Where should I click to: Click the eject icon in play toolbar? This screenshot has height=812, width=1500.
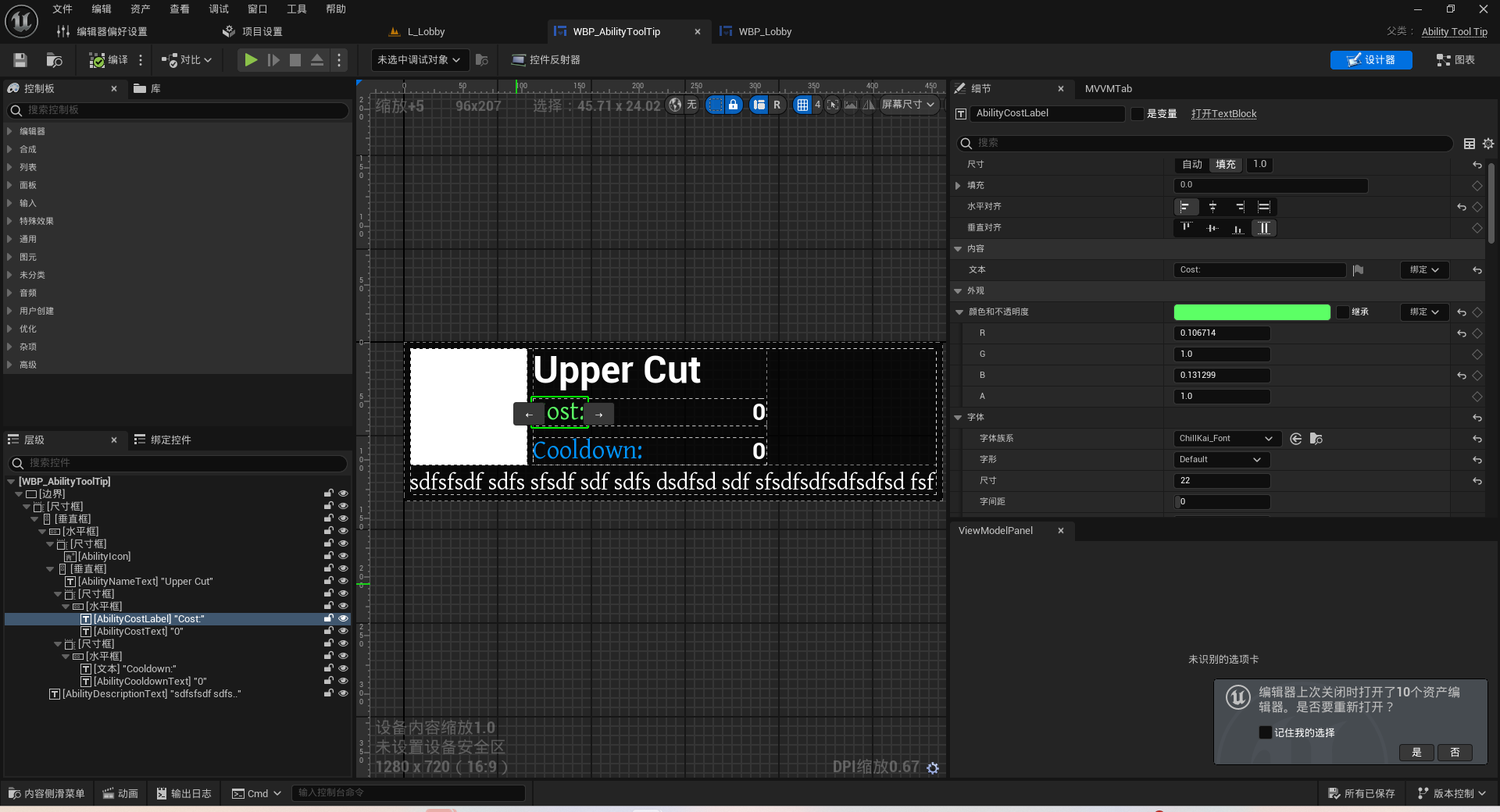[317, 60]
